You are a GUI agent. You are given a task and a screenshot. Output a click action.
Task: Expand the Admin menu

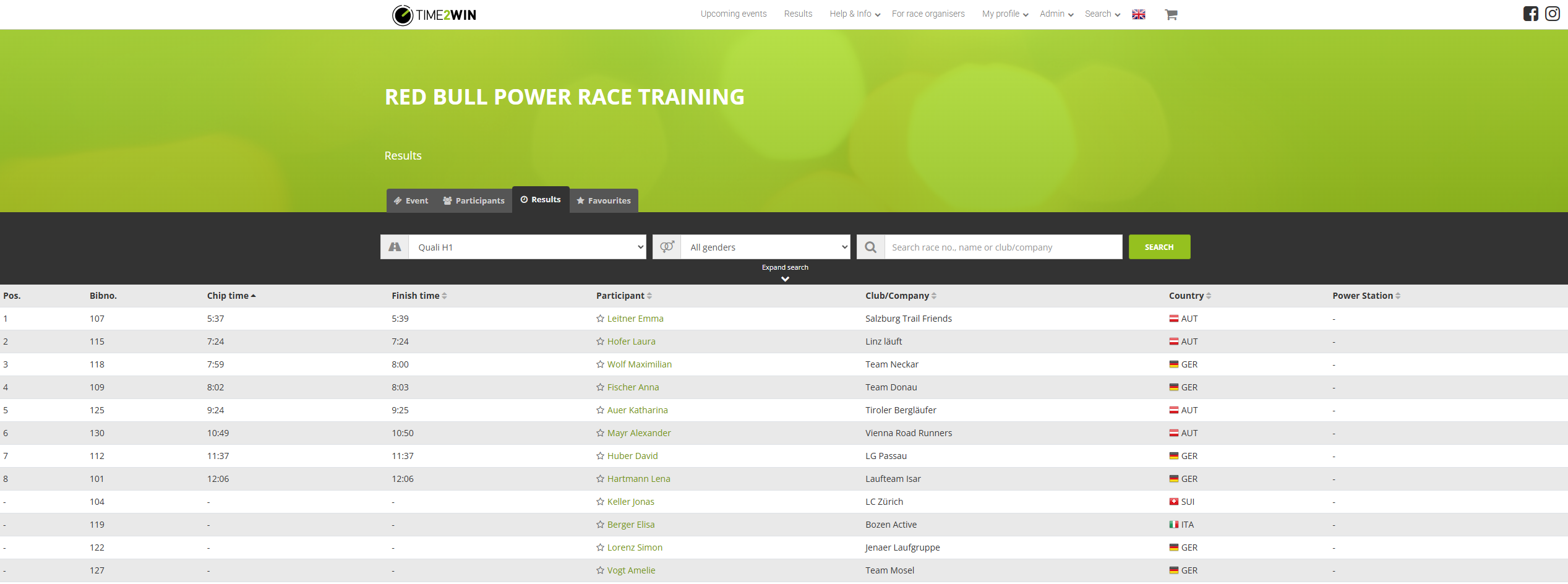(x=1056, y=14)
